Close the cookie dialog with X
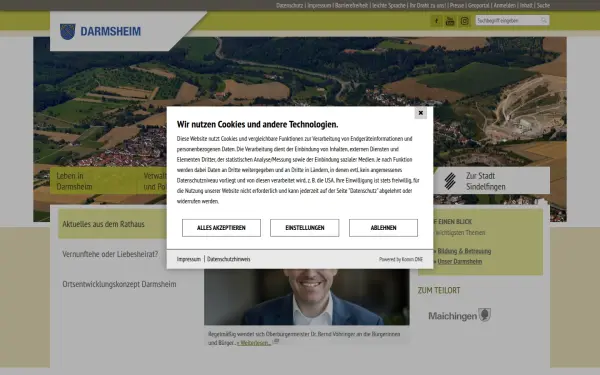Viewport: 600px width, 375px height. point(421,113)
